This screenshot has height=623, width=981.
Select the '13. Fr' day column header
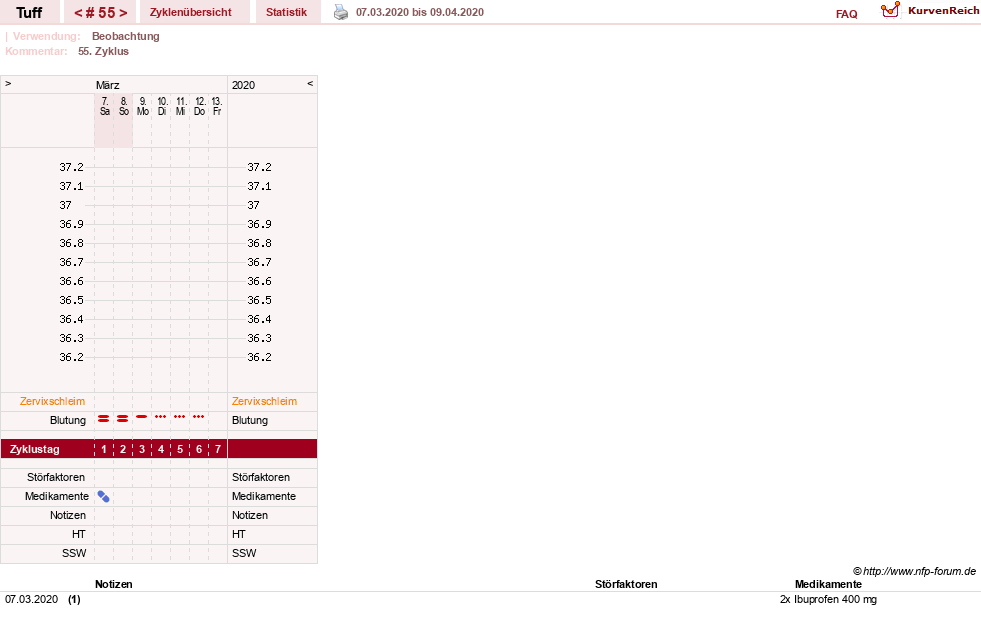click(216, 106)
